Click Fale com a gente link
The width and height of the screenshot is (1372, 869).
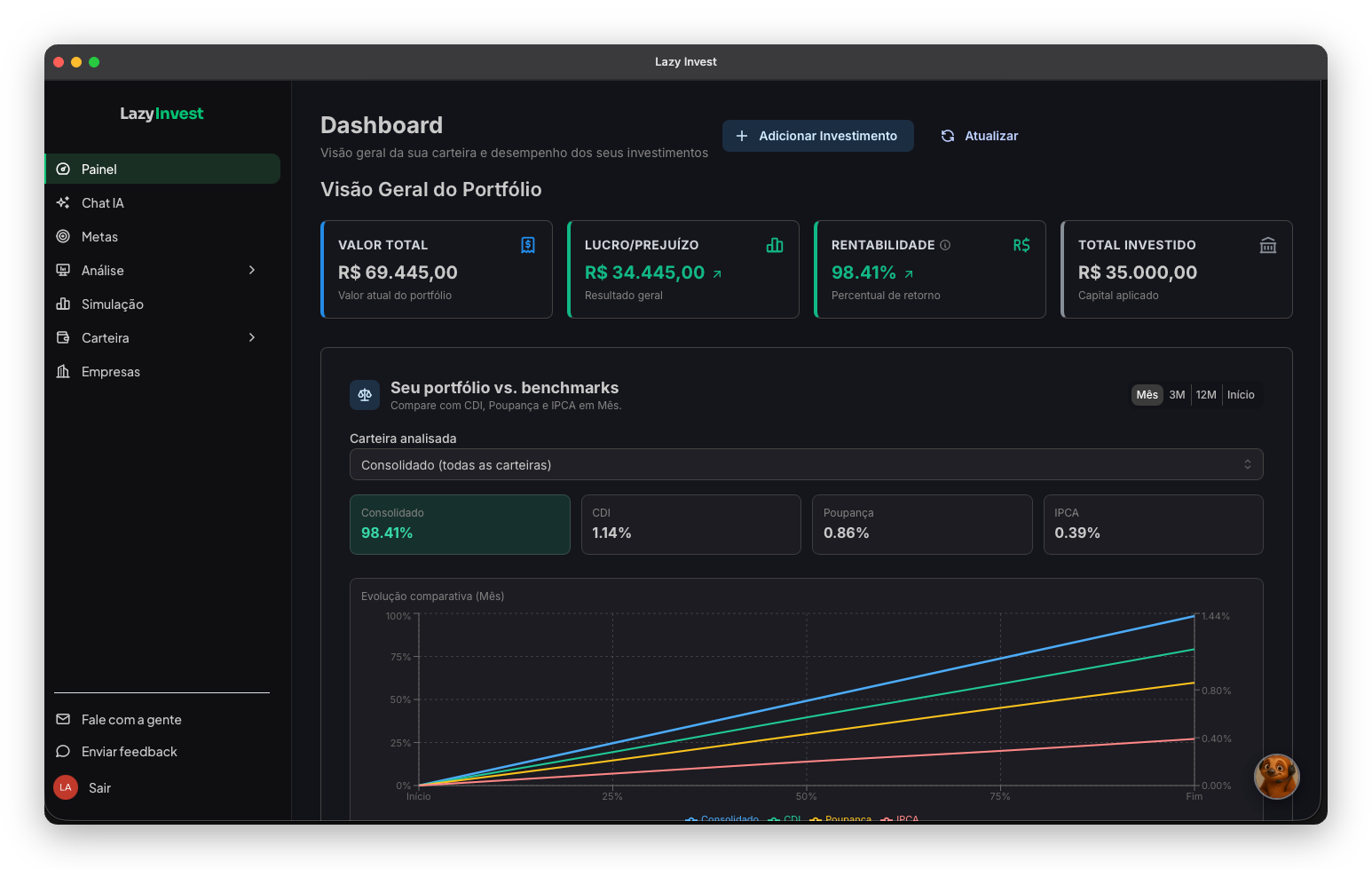[131, 719]
